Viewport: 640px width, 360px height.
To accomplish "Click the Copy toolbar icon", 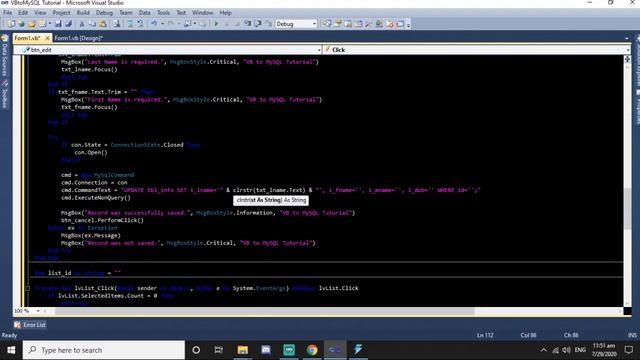I will click(92, 24).
